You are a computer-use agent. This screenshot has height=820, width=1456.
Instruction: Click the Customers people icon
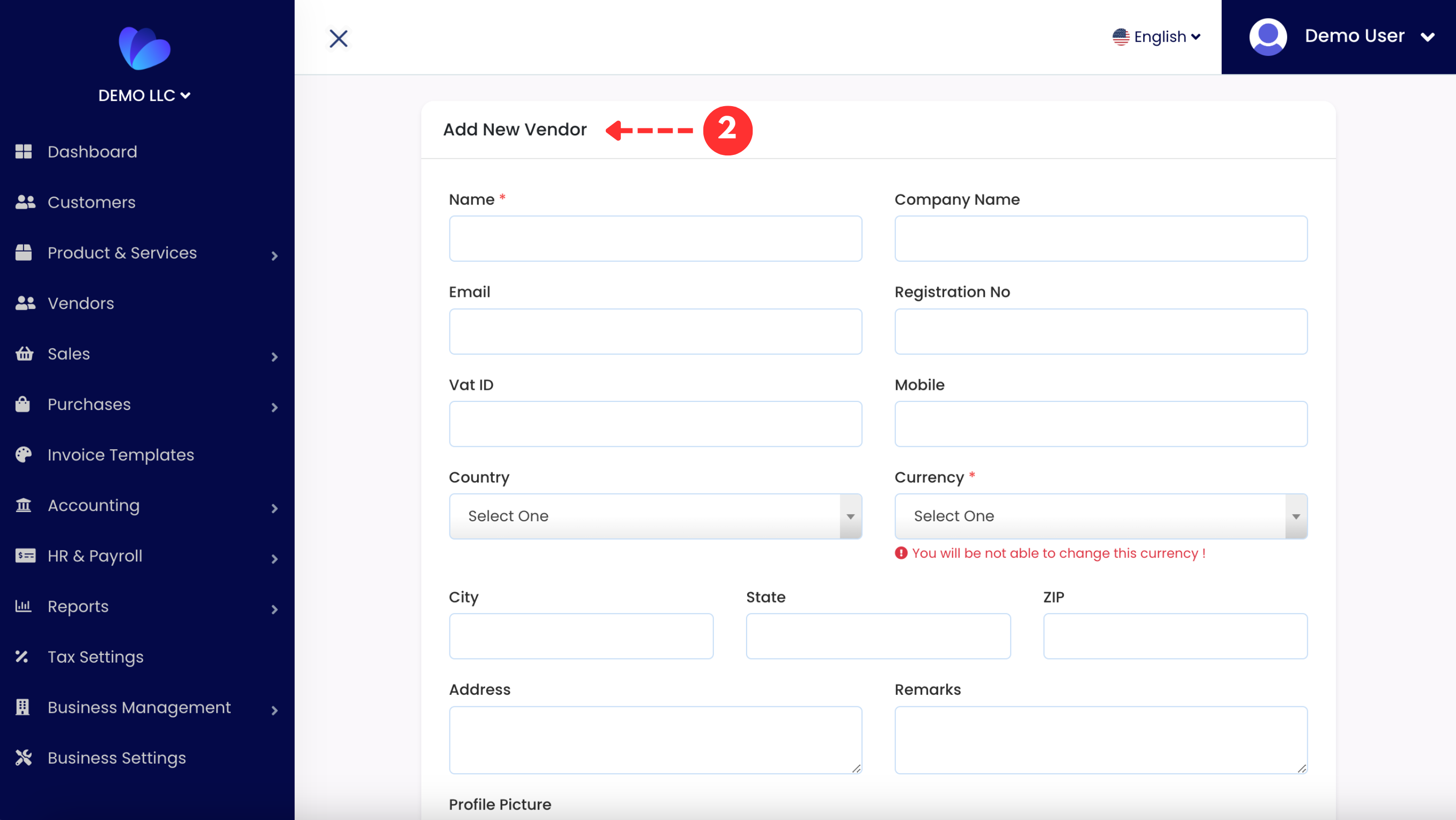tap(25, 202)
